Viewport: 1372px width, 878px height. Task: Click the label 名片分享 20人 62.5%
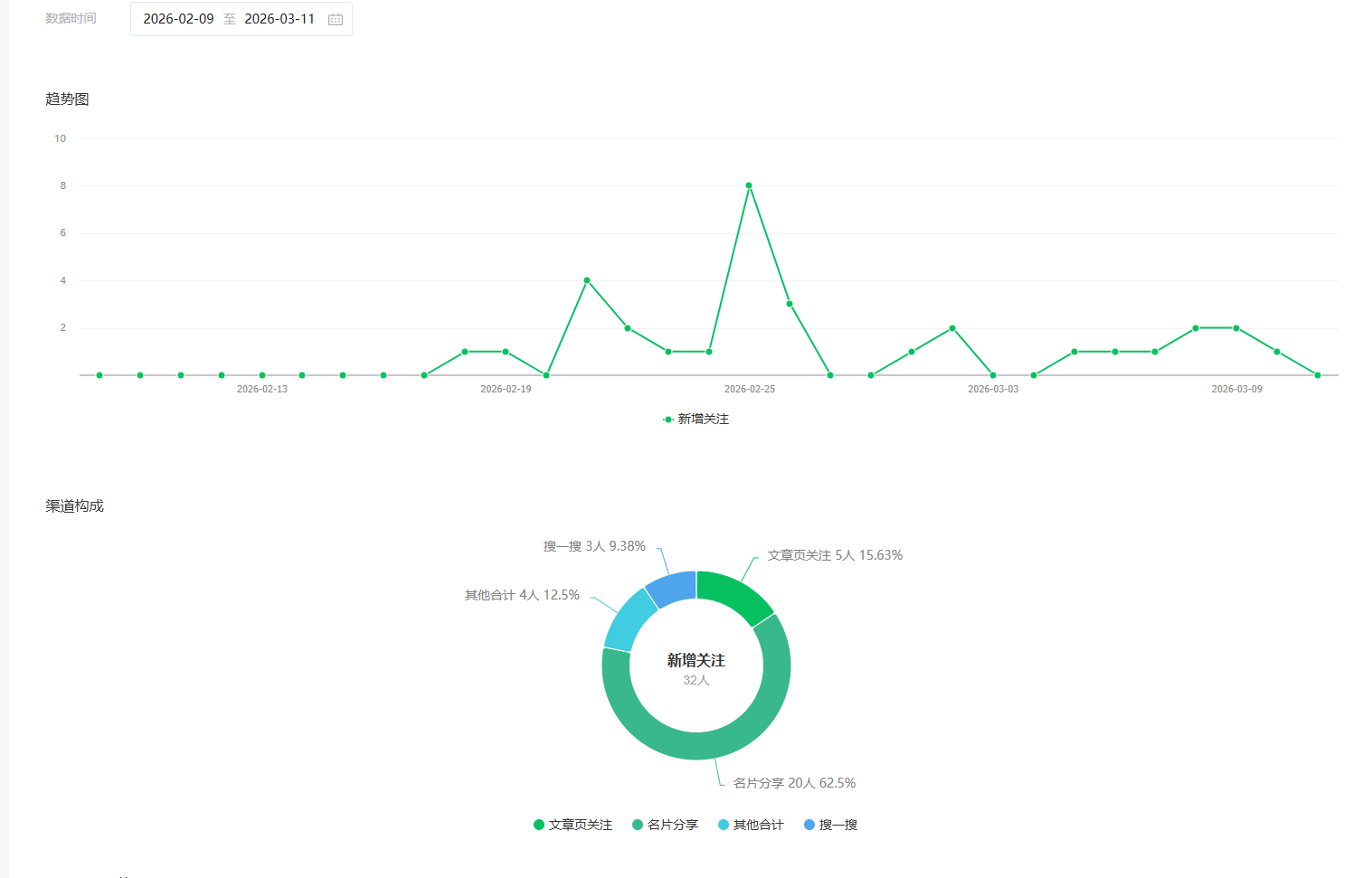click(x=794, y=783)
